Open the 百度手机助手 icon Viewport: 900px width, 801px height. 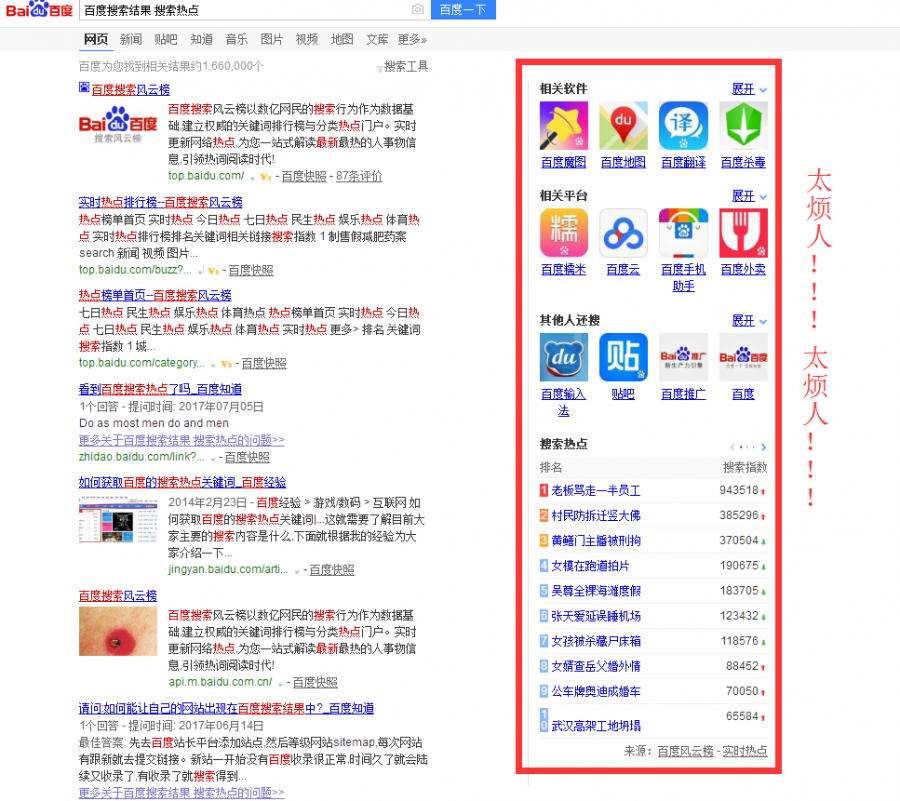(683, 232)
